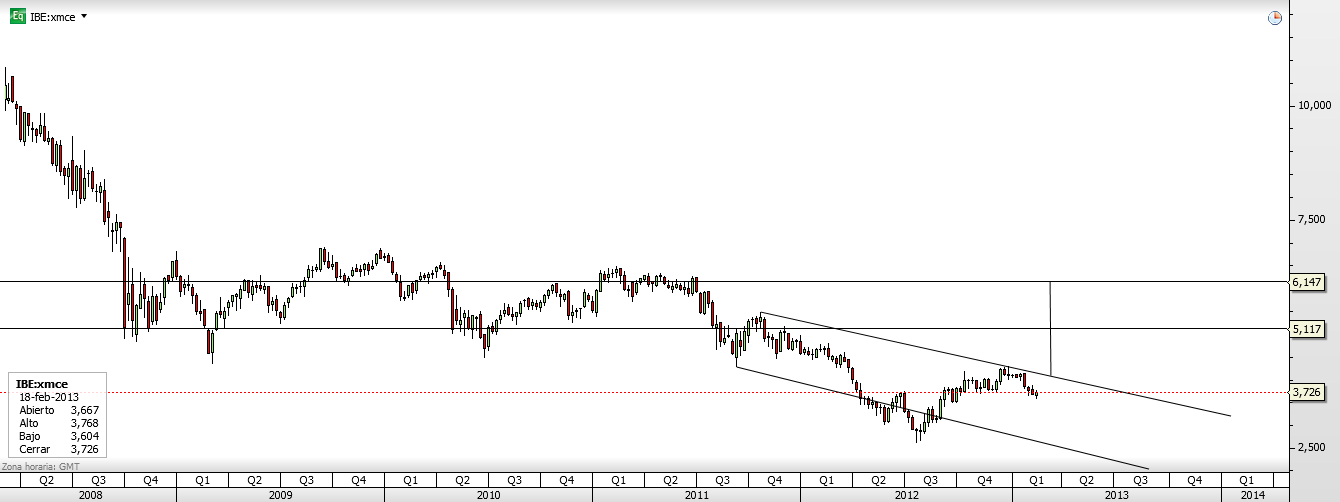Click the IBE:xmce title in the info box
Viewport: 1340px width, 502px height.
(42, 384)
